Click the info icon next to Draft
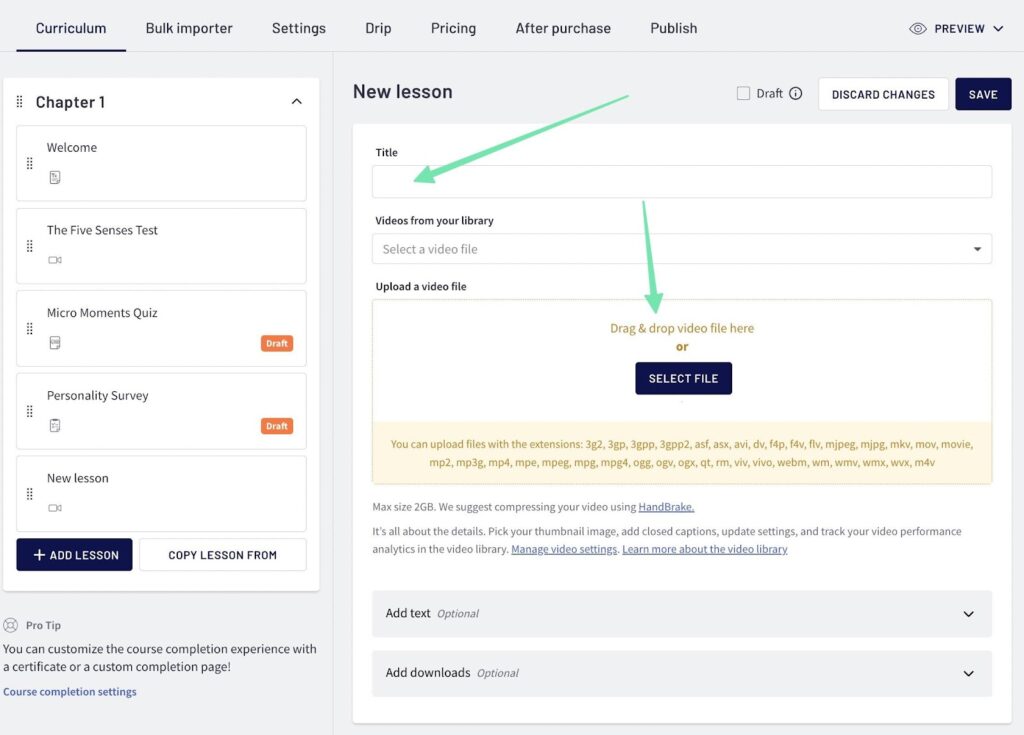Image resolution: width=1024 pixels, height=735 pixels. pos(795,93)
